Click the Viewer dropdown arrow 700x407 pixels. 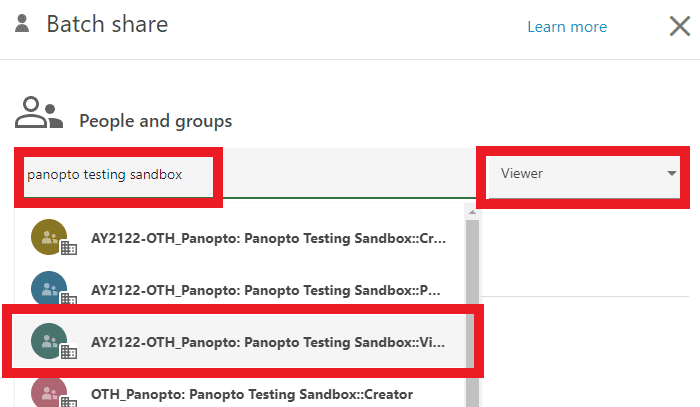coord(669,174)
